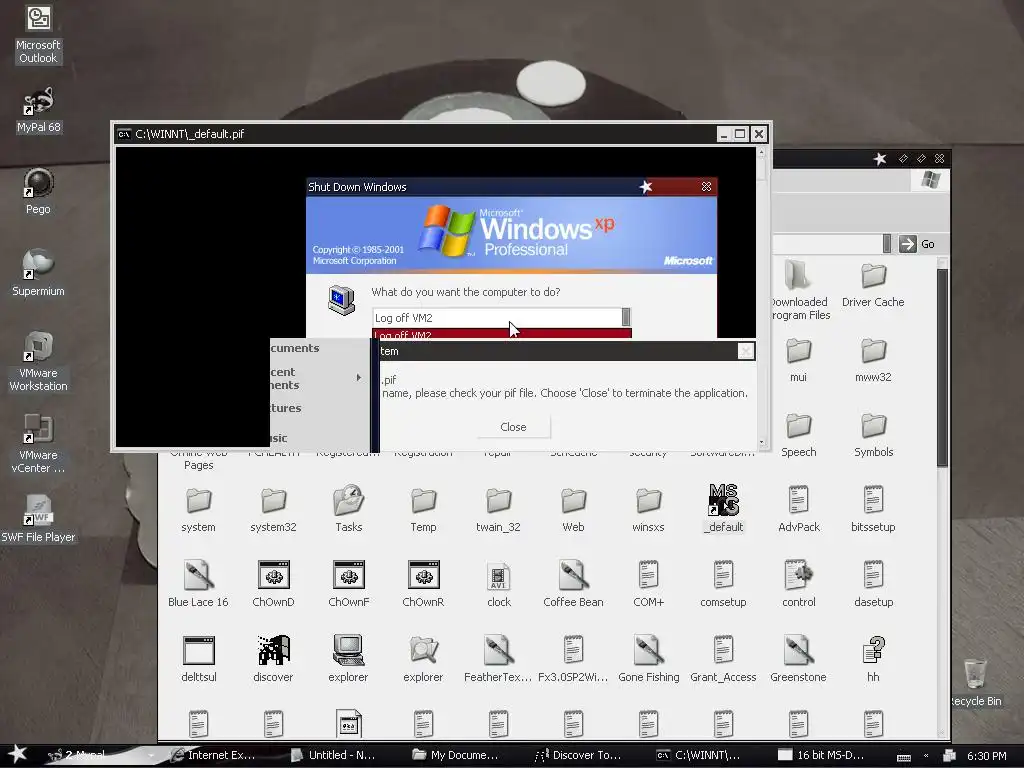Select the MyPal 68 desktop shortcut

click(38, 110)
